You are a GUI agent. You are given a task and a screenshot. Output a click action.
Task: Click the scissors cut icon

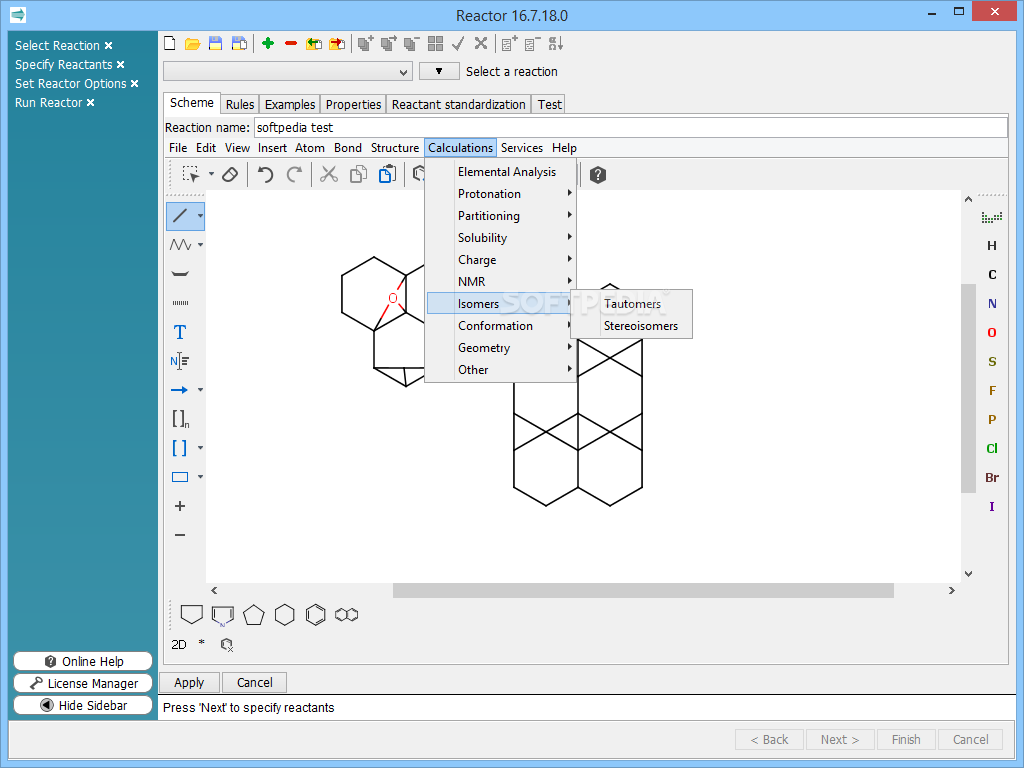[x=328, y=174]
